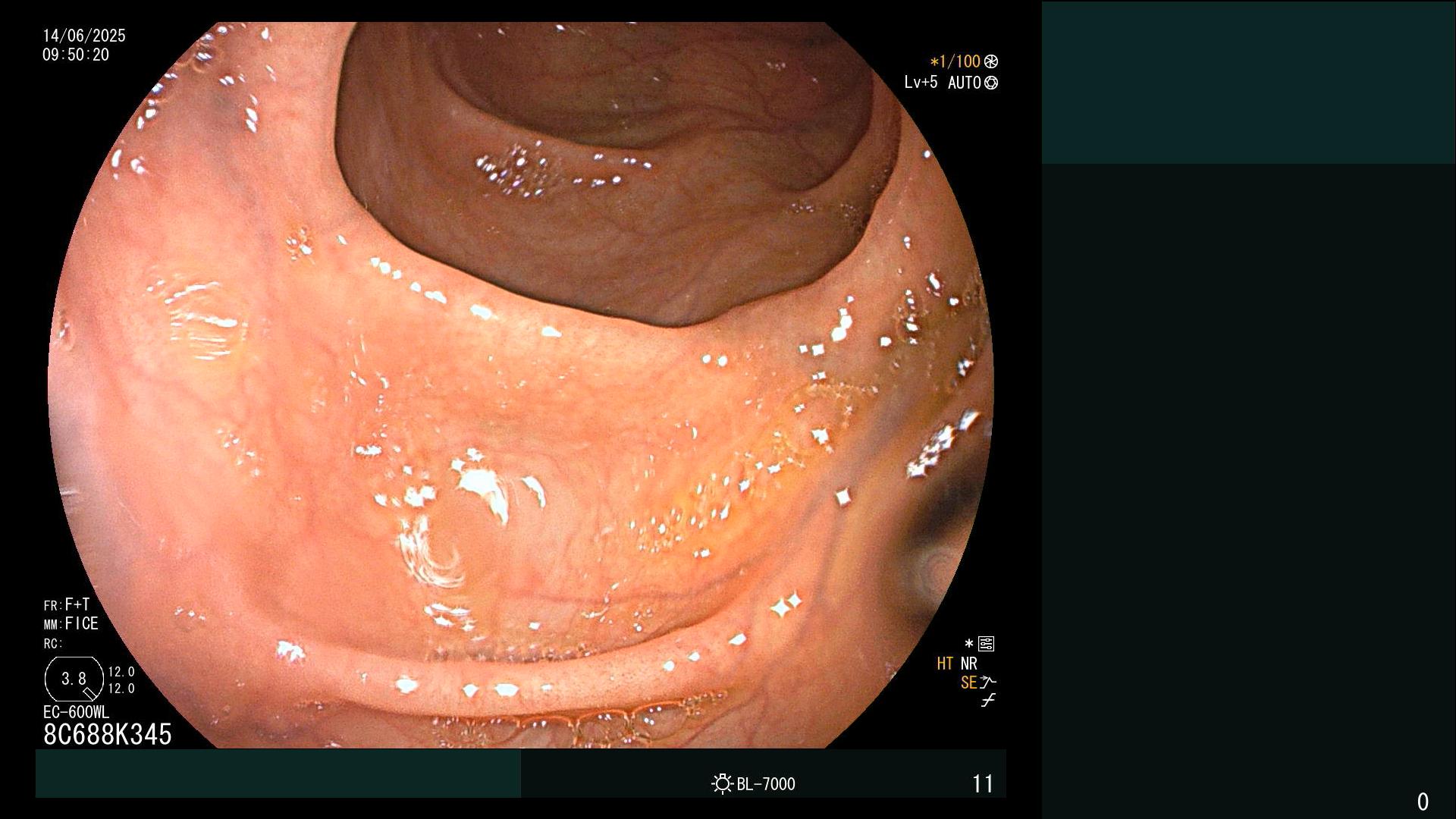Click the scope tip 3.8 diameter icon
Viewport: 1456px width, 819px height.
click(x=74, y=679)
